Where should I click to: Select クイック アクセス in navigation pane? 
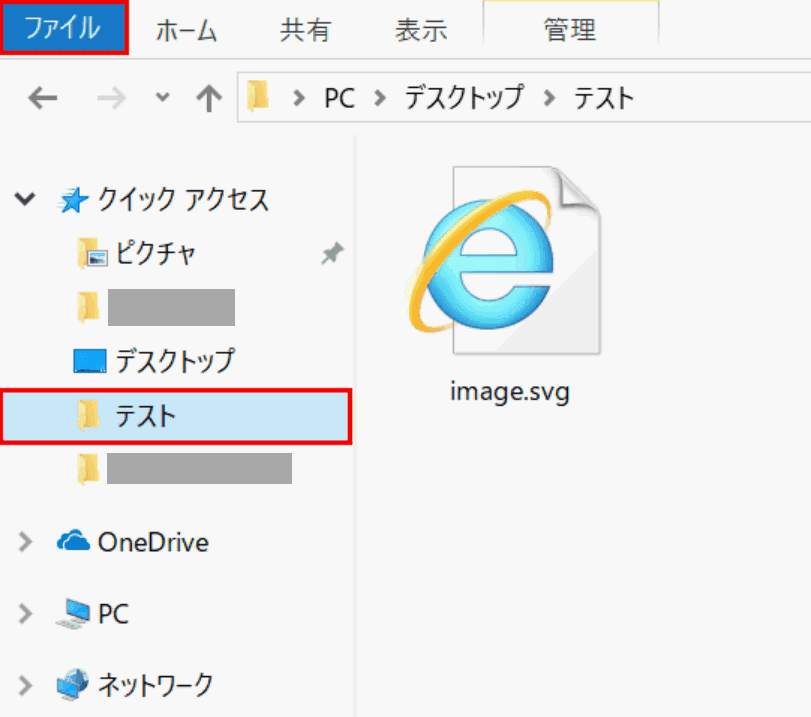pyautogui.click(x=184, y=200)
